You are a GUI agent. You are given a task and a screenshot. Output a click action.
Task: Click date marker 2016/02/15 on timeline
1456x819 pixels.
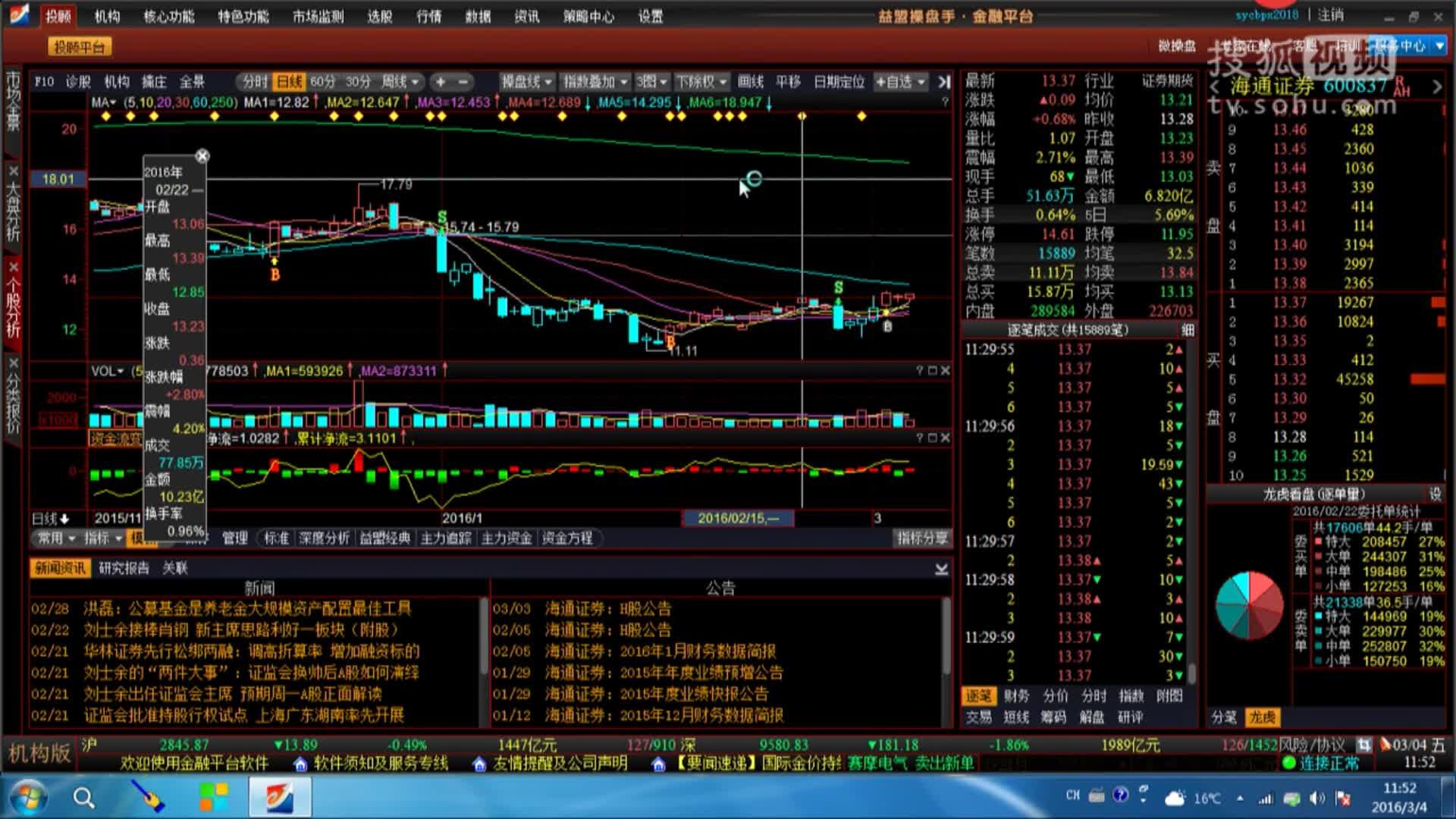point(738,518)
